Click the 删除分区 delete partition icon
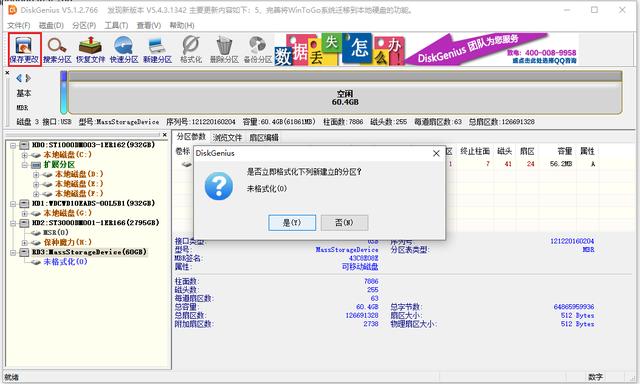The height and width of the screenshot is (384, 640). 224,49
